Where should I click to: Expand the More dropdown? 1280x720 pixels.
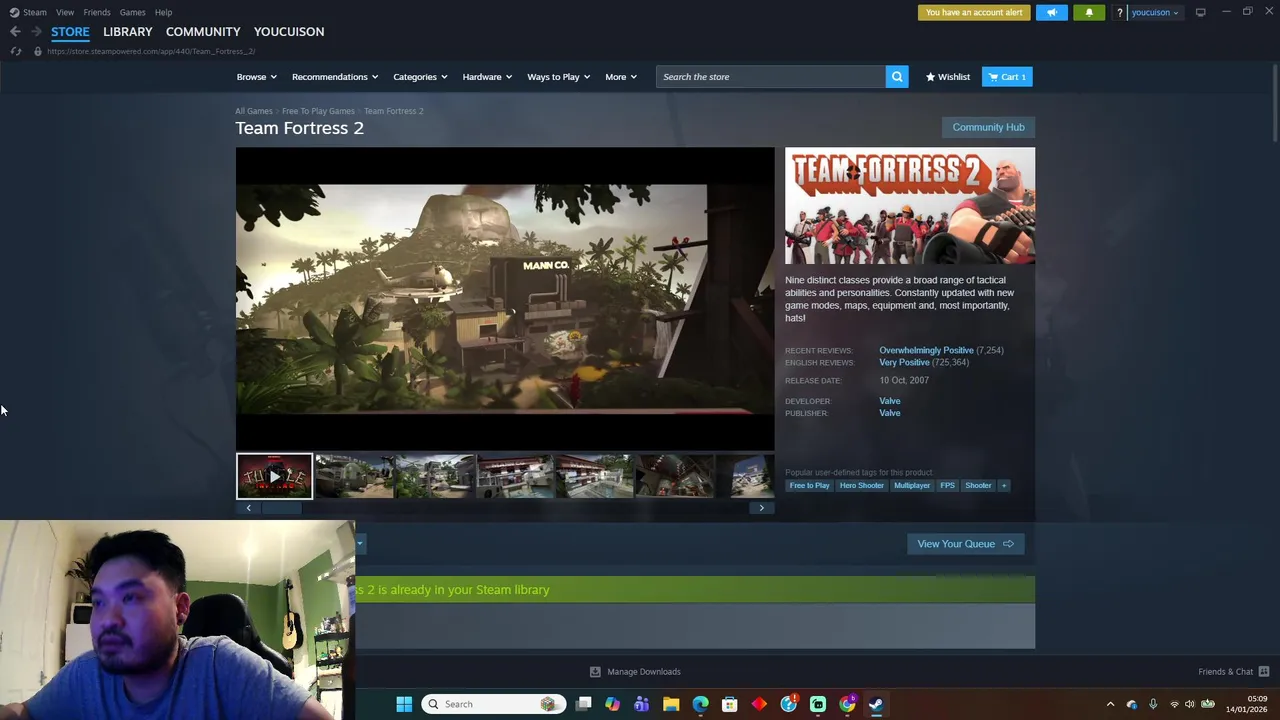tap(620, 77)
